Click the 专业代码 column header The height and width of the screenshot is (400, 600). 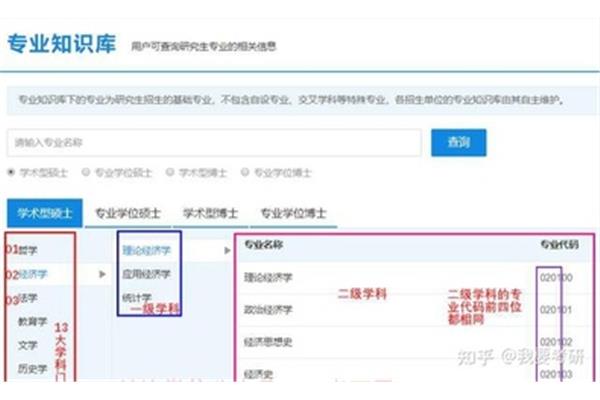(559, 245)
